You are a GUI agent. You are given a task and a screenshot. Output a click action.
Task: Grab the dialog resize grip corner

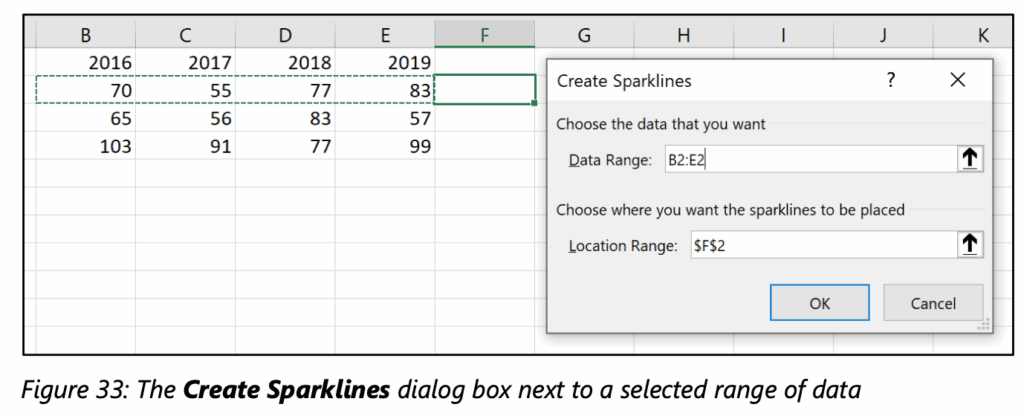pos(985,325)
